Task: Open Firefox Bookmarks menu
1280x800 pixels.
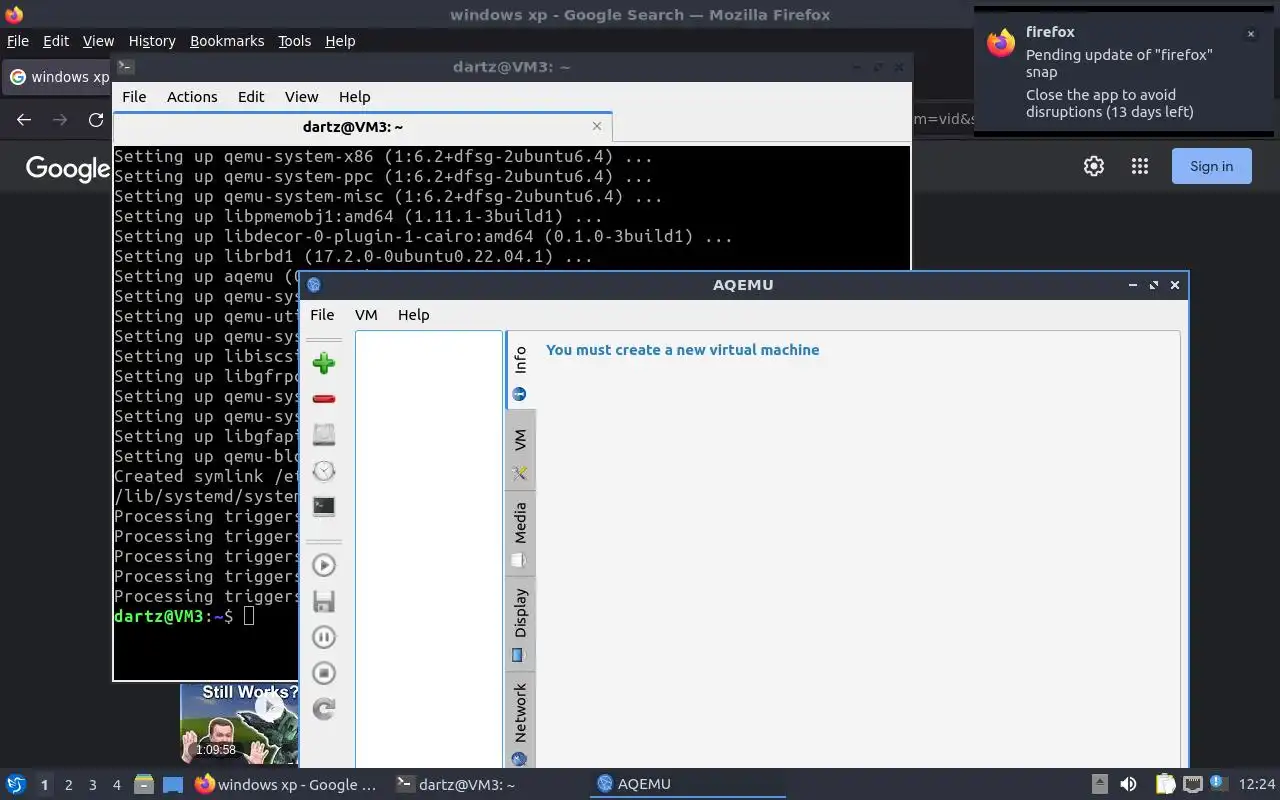Action: [x=227, y=41]
